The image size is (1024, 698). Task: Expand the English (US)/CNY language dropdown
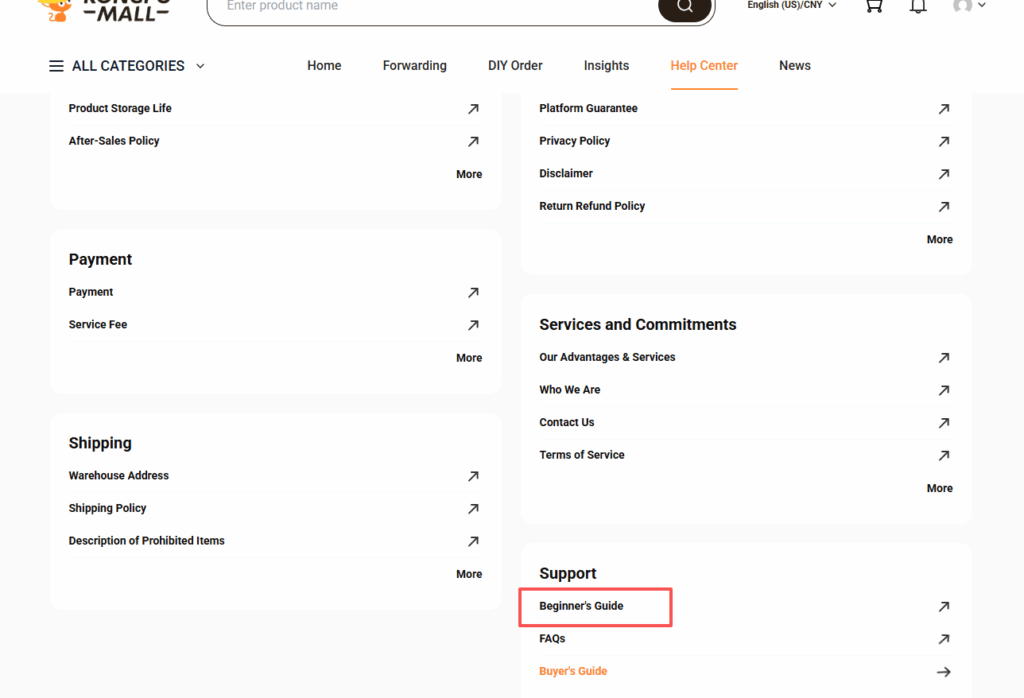[791, 5]
